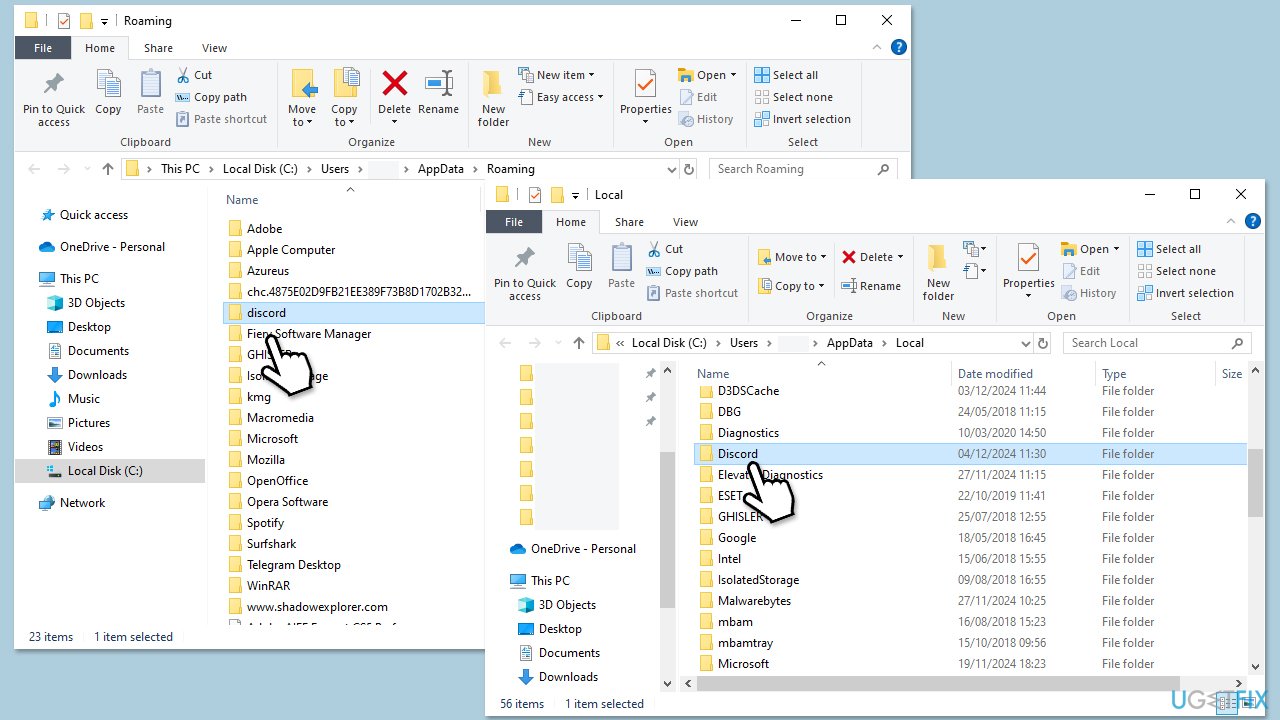Click Copy path in Local window ribbon
Image resolution: width=1280 pixels, height=720 pixels.
click(683, 271)
